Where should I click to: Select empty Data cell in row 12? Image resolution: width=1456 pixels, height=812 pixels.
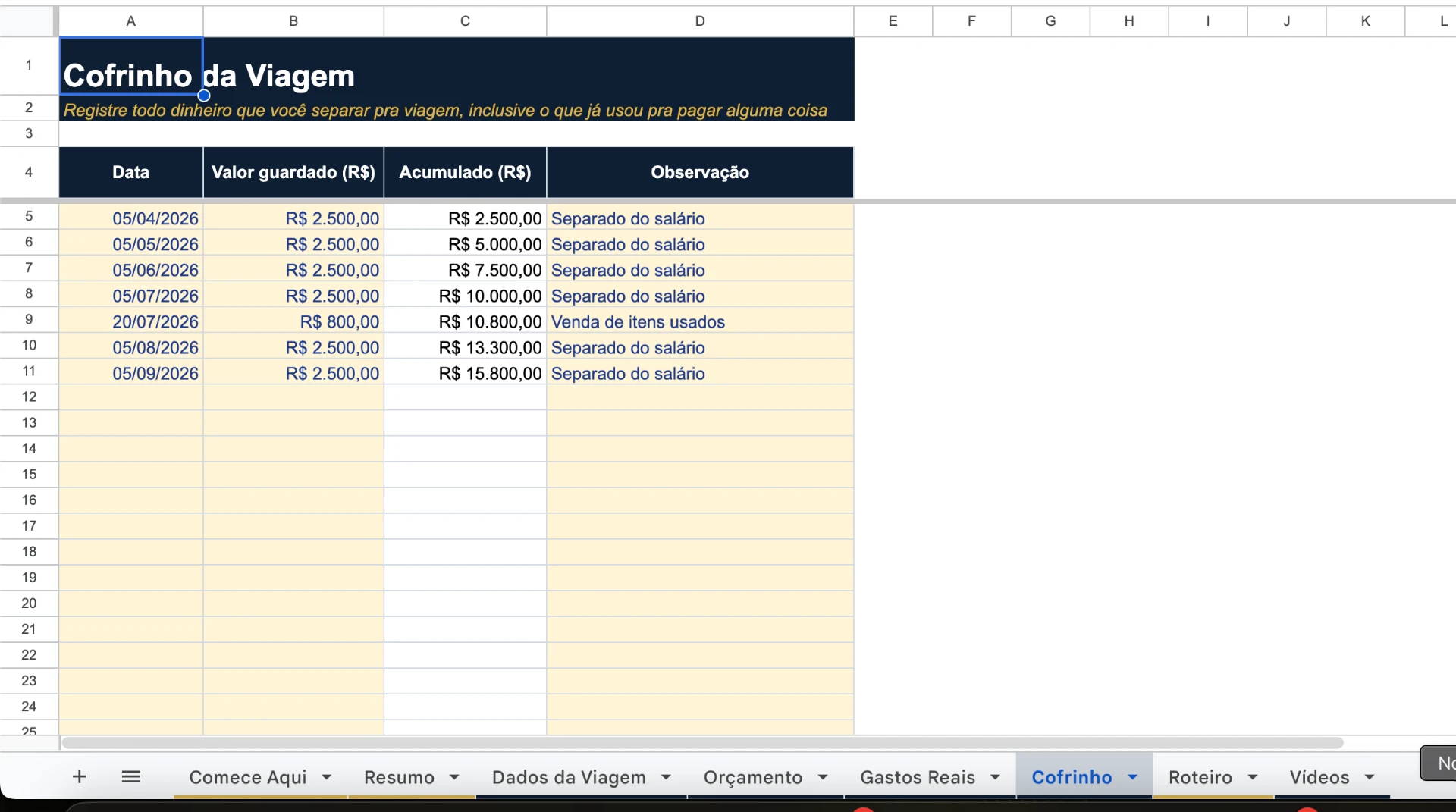tap(131, 397)
